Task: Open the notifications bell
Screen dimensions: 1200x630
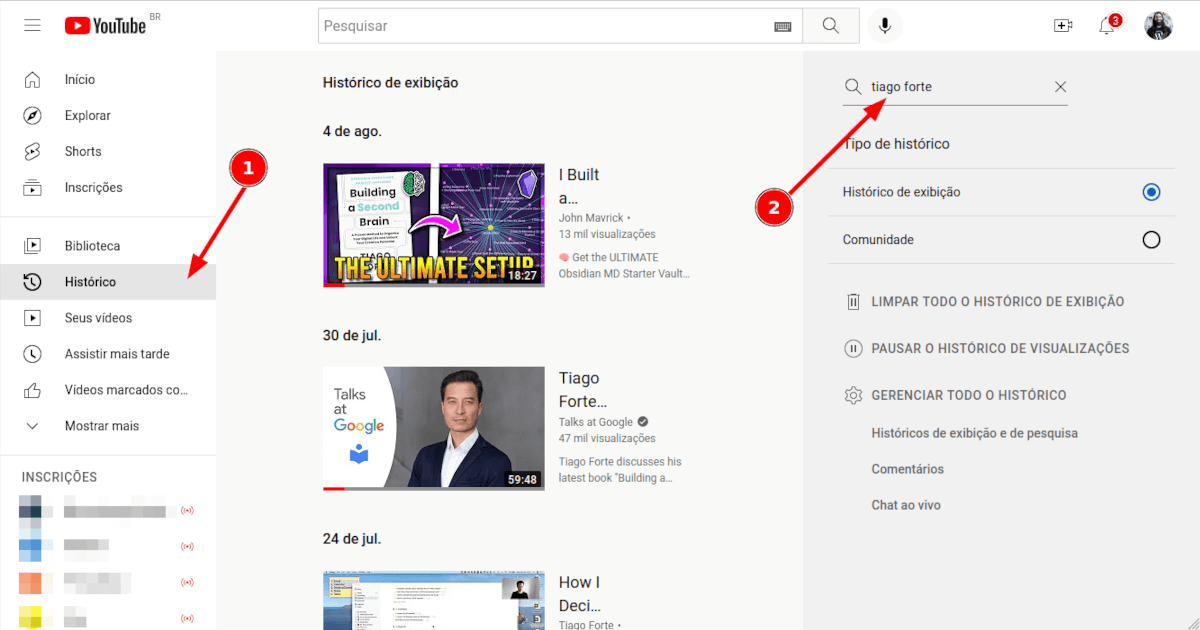Action: coord(1107,26)
